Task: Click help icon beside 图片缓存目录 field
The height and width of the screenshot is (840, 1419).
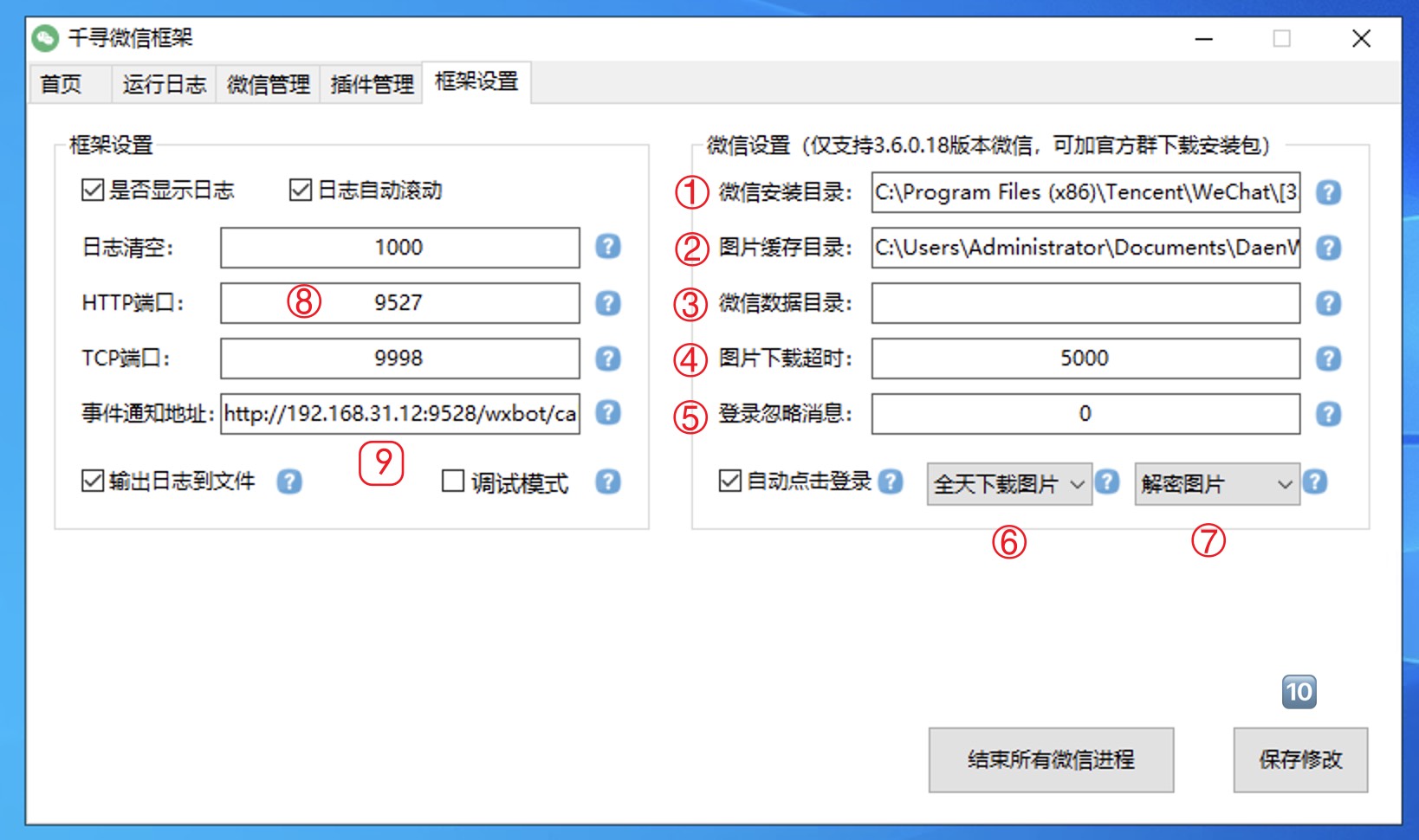Action: point(1329,248)
